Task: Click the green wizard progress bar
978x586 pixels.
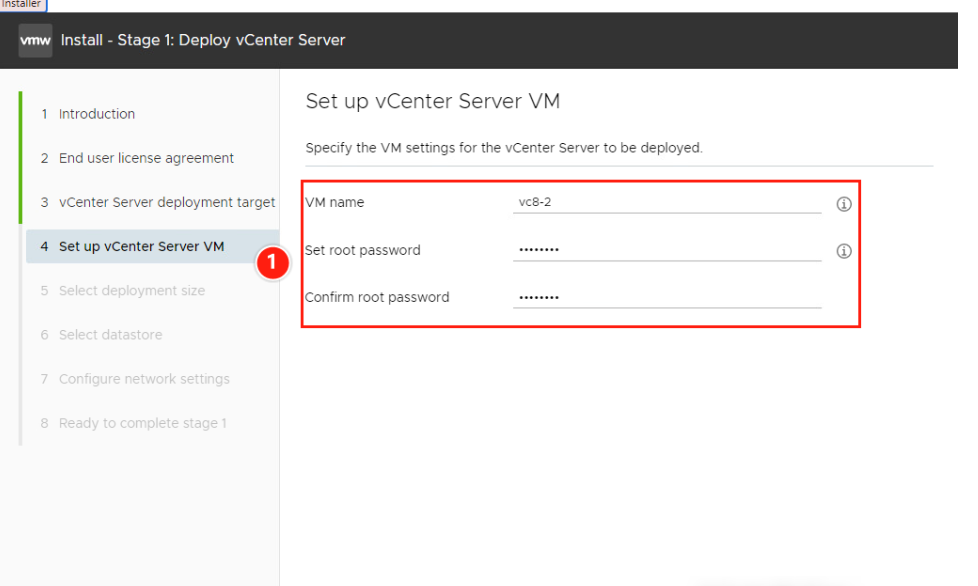Action: tap(20, 160)
